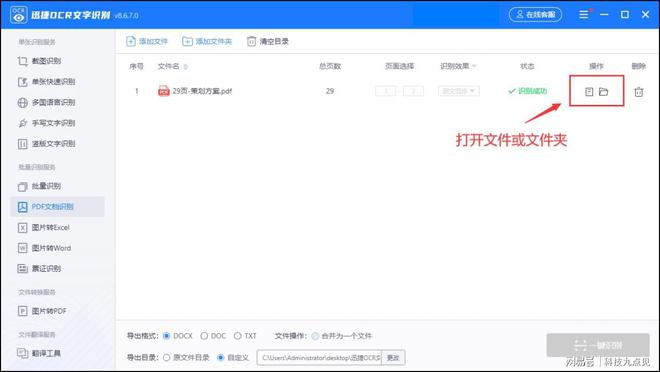Open recognition effect dropdown in file row
The width and height of the screenshot is (660, 372).
point(459,91)
